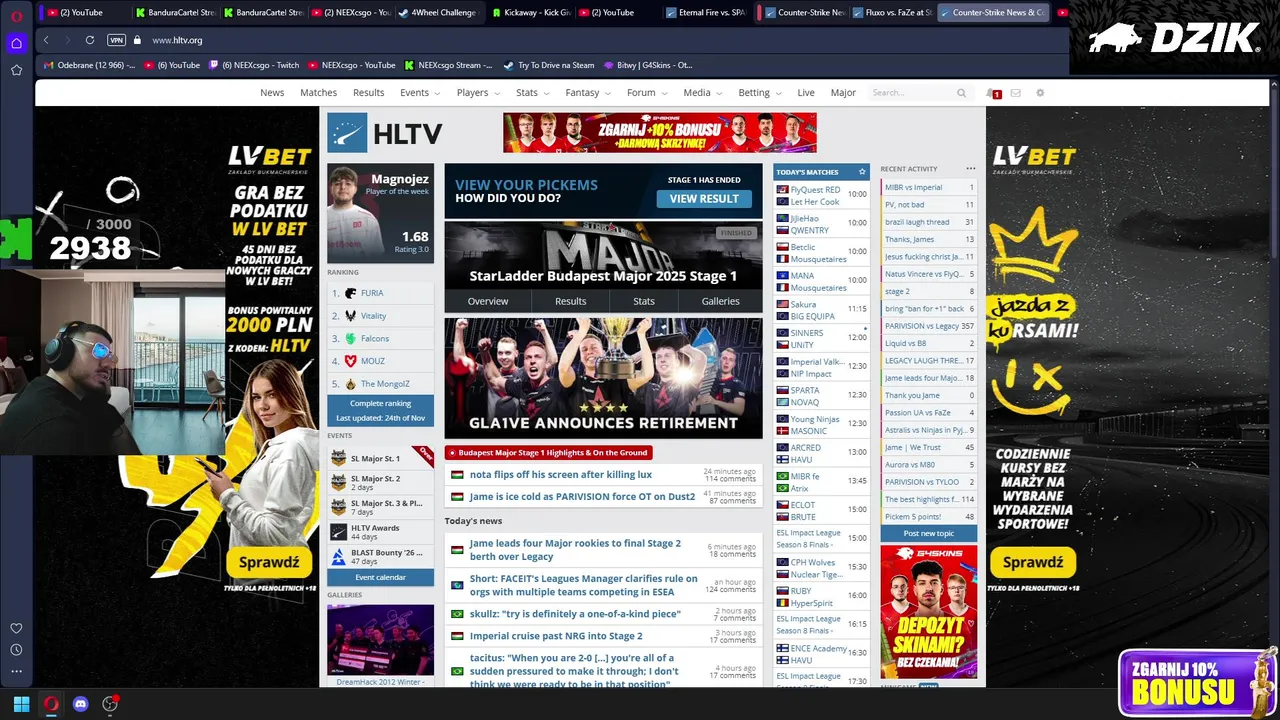Open the Recent Activity three-dot options
Image resolution: width=1280 pixels, height=720 pixels.
pos(970,169)
